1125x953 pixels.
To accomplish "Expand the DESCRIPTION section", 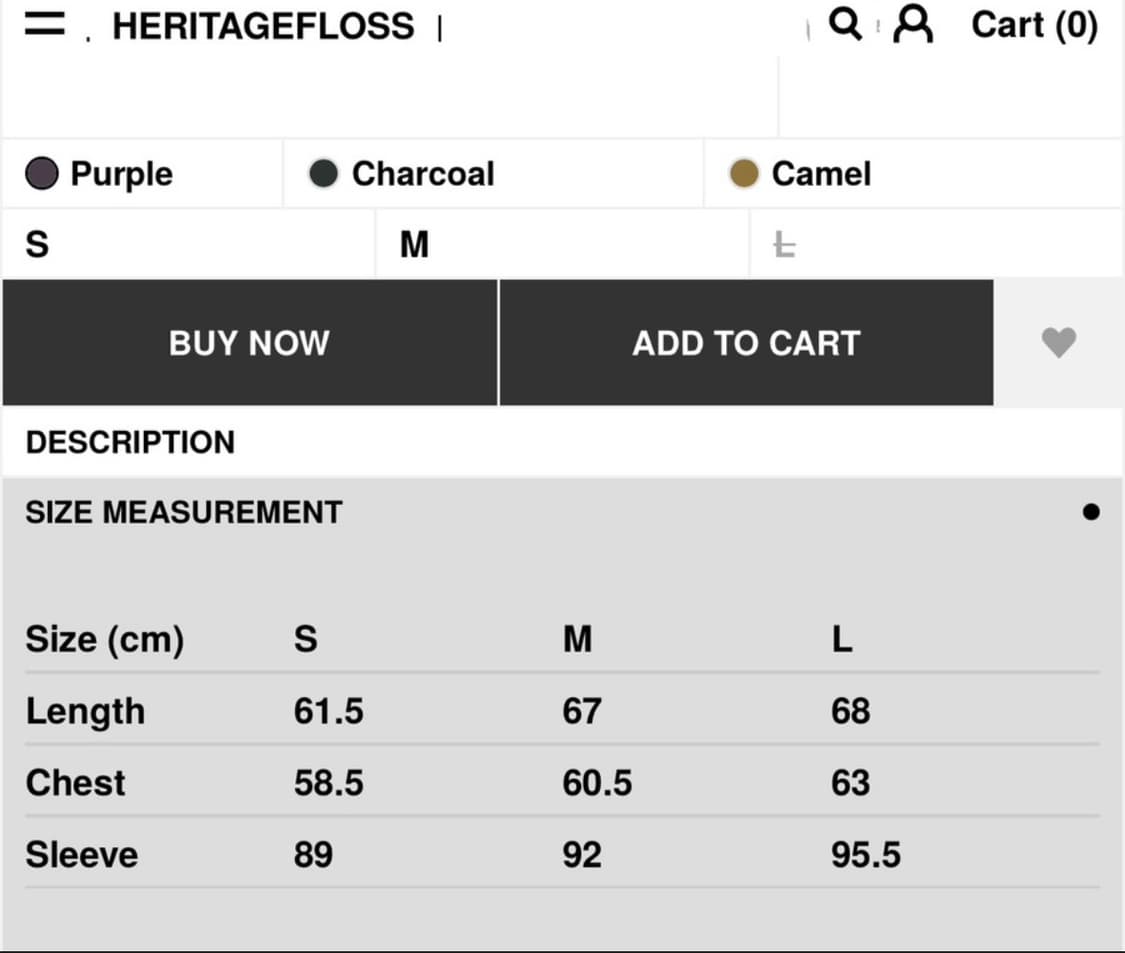I will [x=130, y=442].
